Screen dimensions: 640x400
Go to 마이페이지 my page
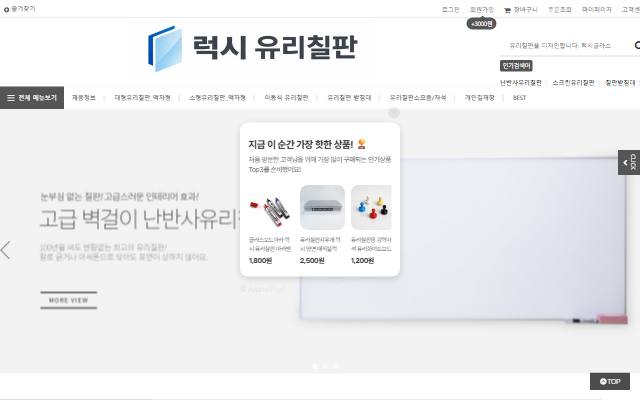[597, 9]
